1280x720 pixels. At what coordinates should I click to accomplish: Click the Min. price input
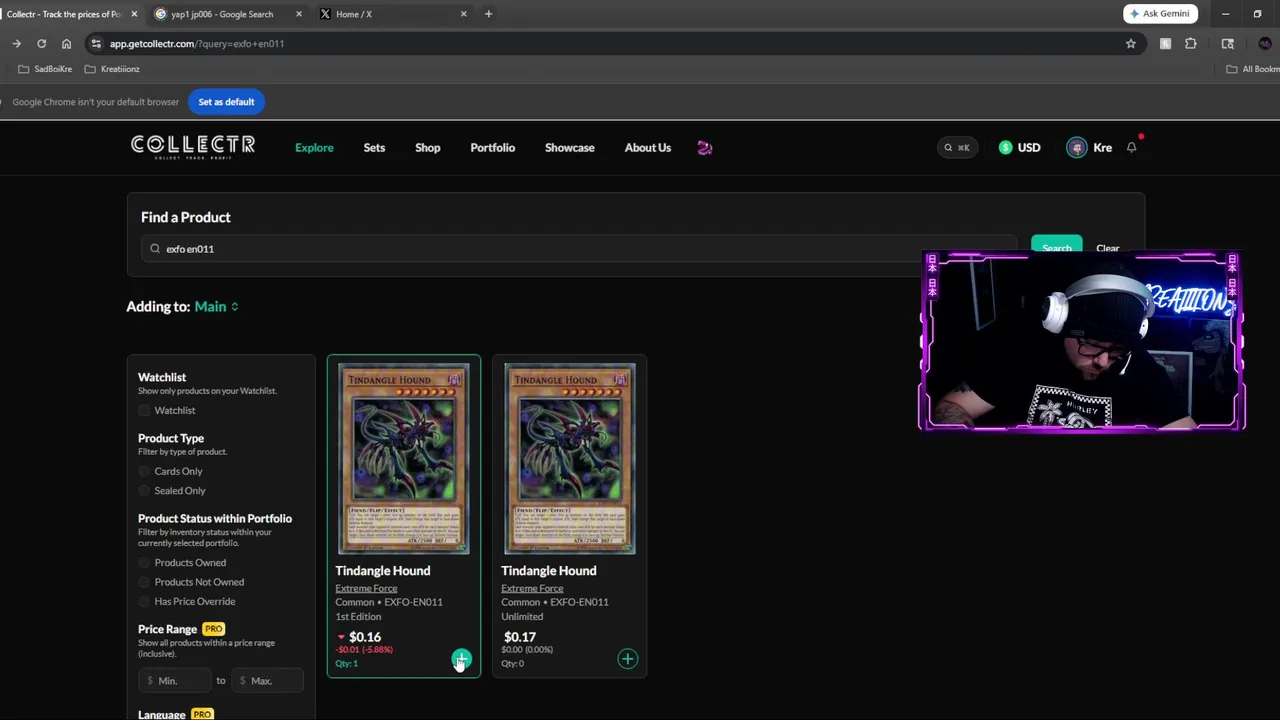(x=175, y=681)
